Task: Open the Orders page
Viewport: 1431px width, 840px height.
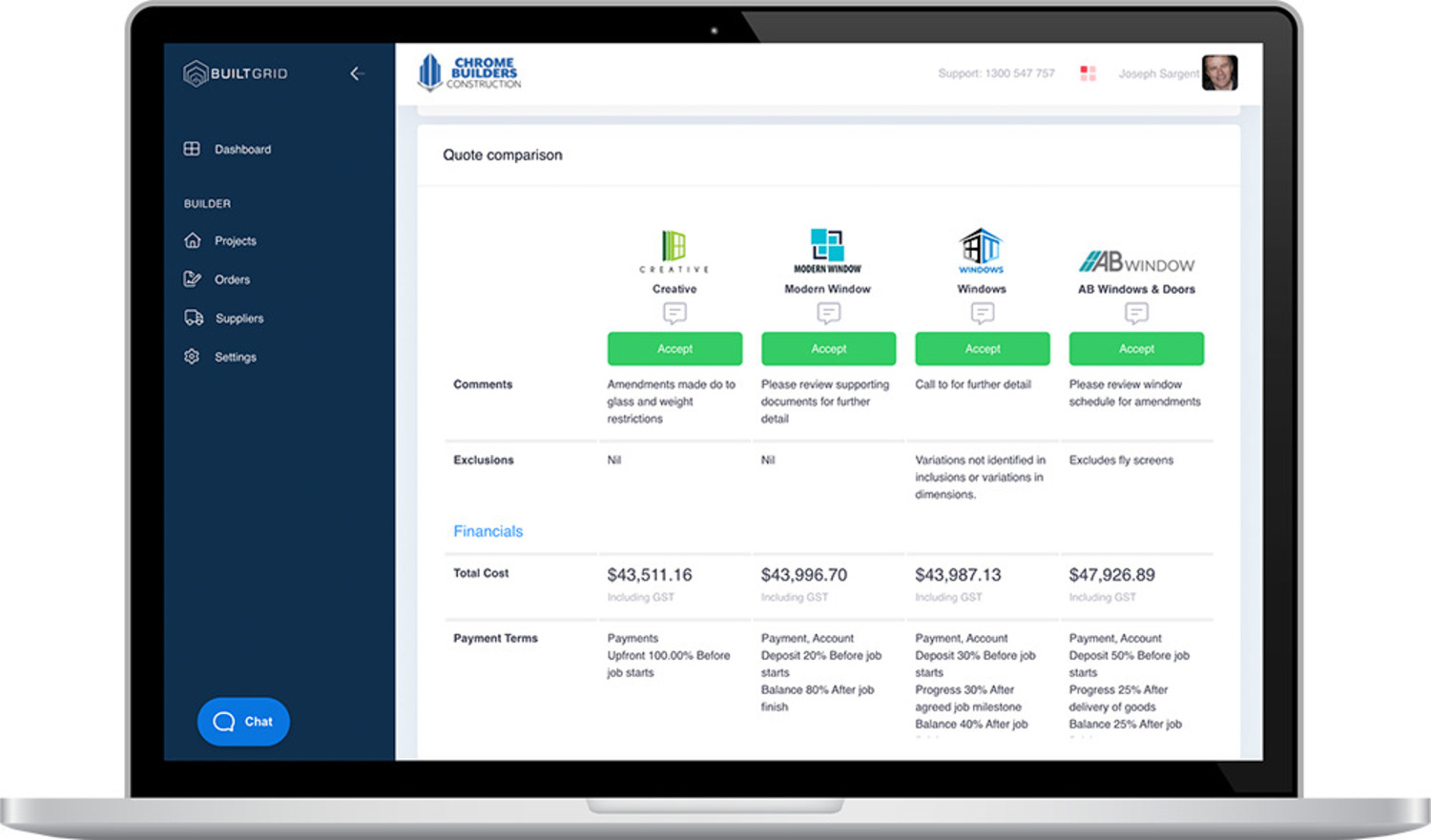Action: coord(232,279)
